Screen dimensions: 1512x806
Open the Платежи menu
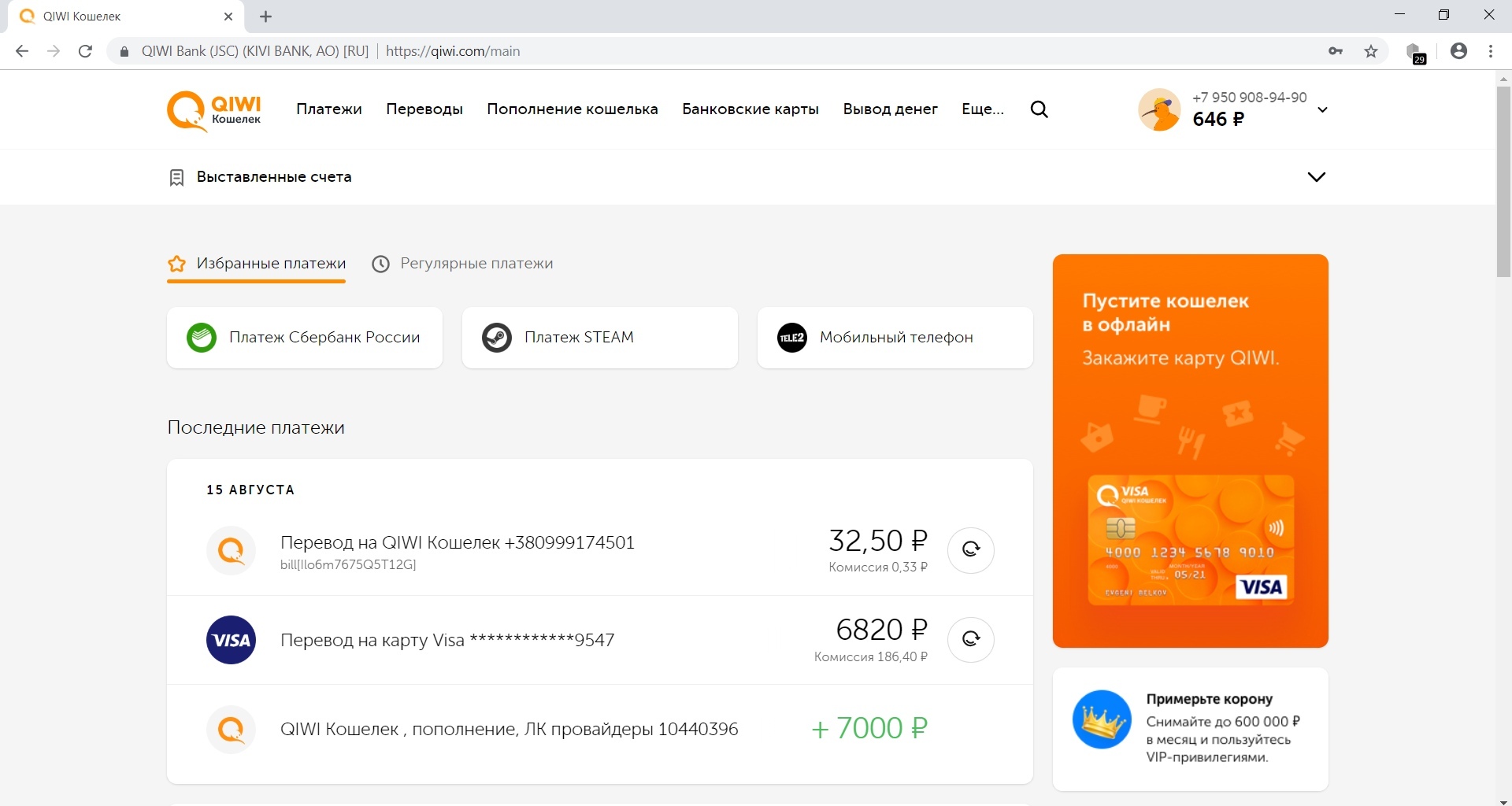(x=329, y=109)
